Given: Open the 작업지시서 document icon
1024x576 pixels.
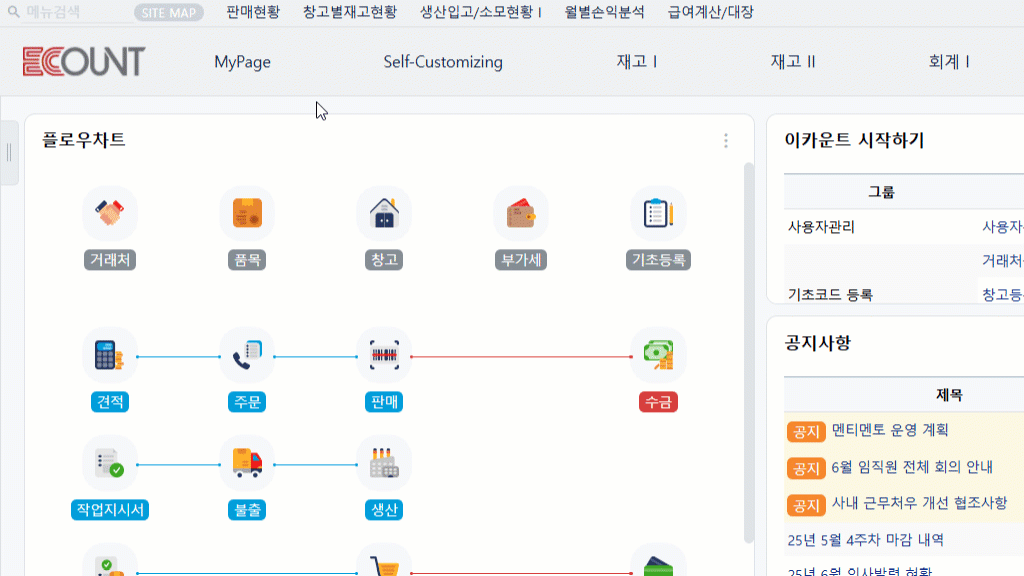Looking at the screenshot, I should [110, 462].
